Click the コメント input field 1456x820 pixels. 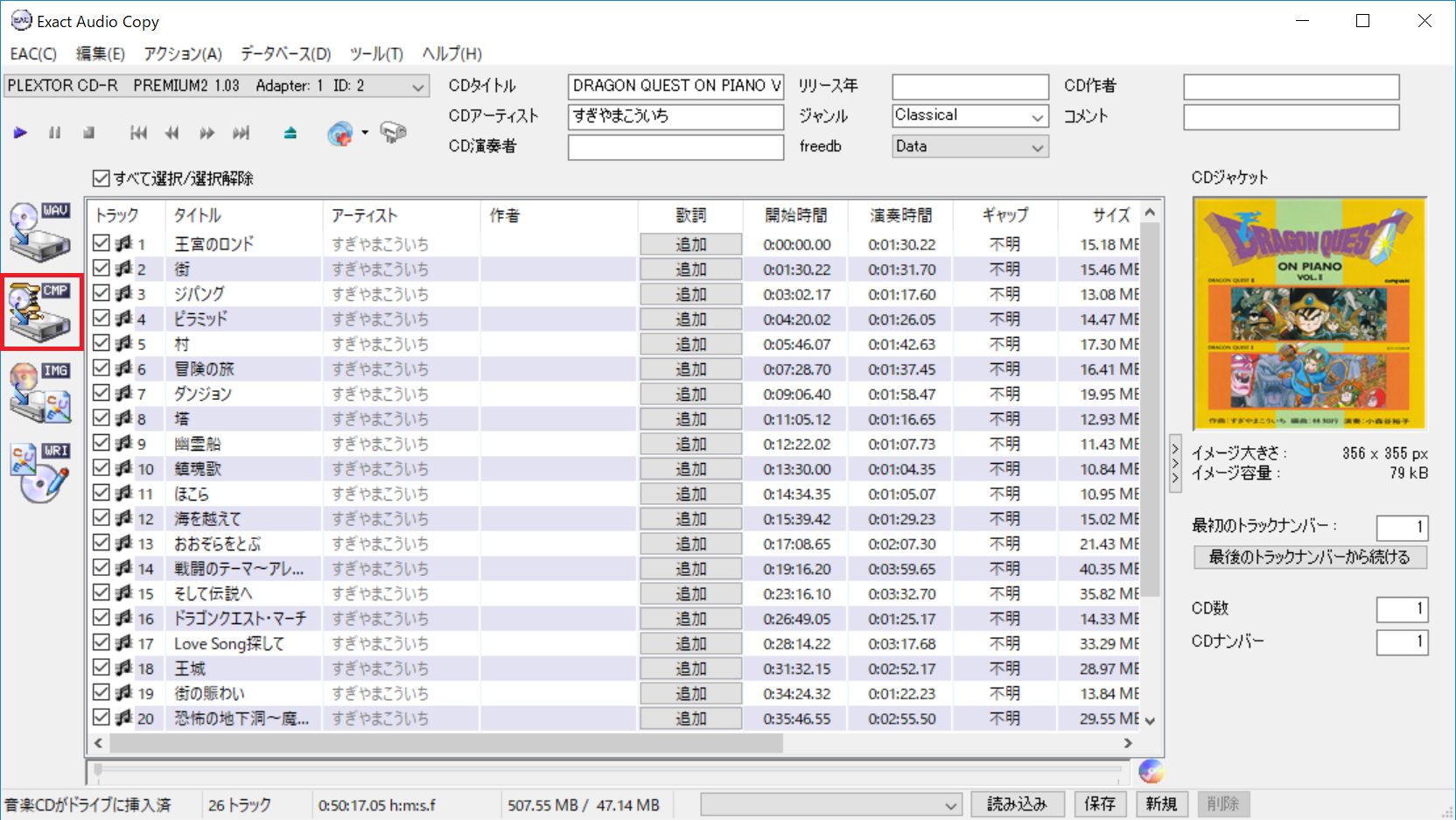click(1291, 116)
